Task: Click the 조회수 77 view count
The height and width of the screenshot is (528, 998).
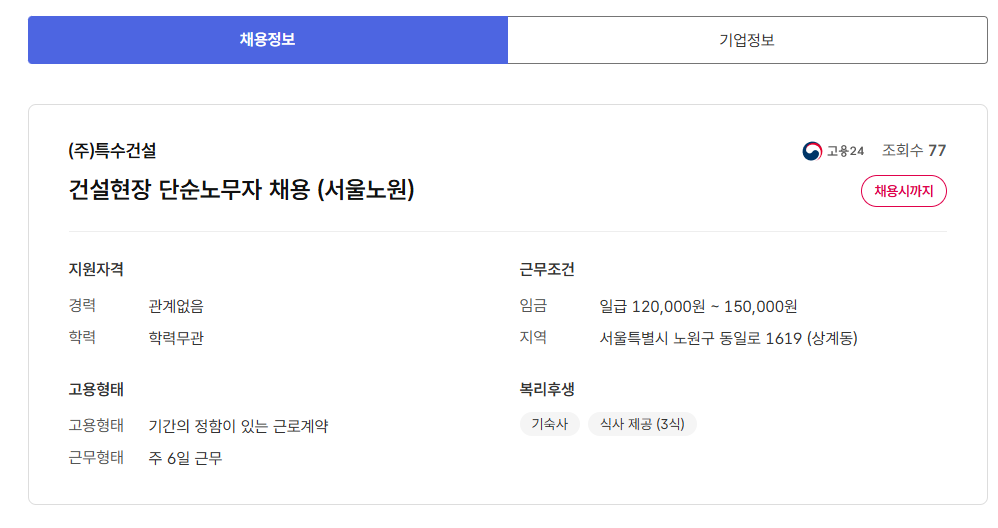Action: (x=913, y=151)
